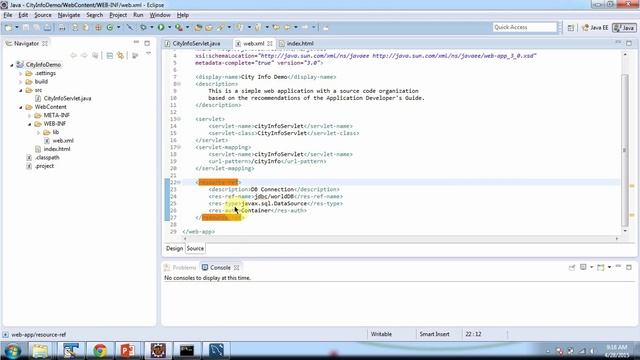Click the fold toggle on line 13
Image resolution: width=640 pixels, height=360 pixels.
(x=179, y=119)
